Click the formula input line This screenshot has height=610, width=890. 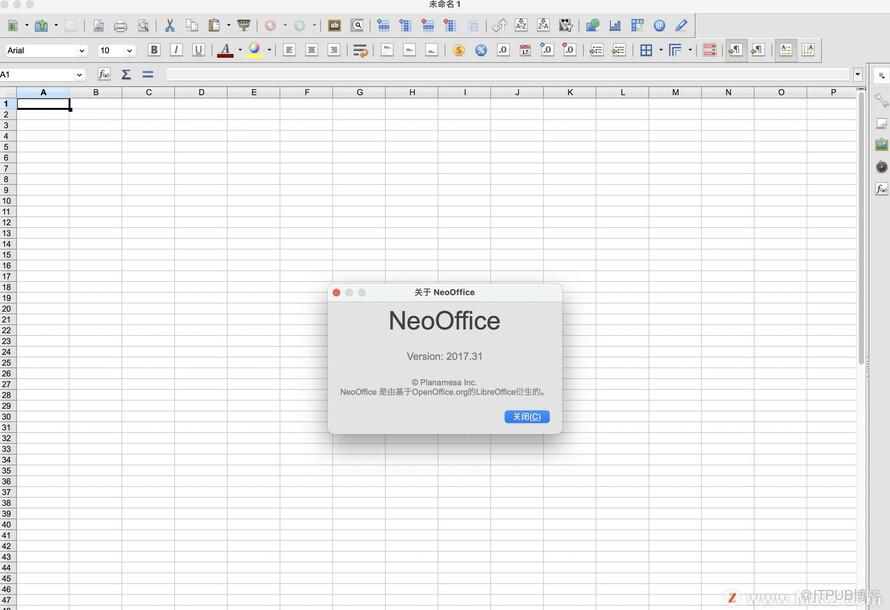pos(509,74)
